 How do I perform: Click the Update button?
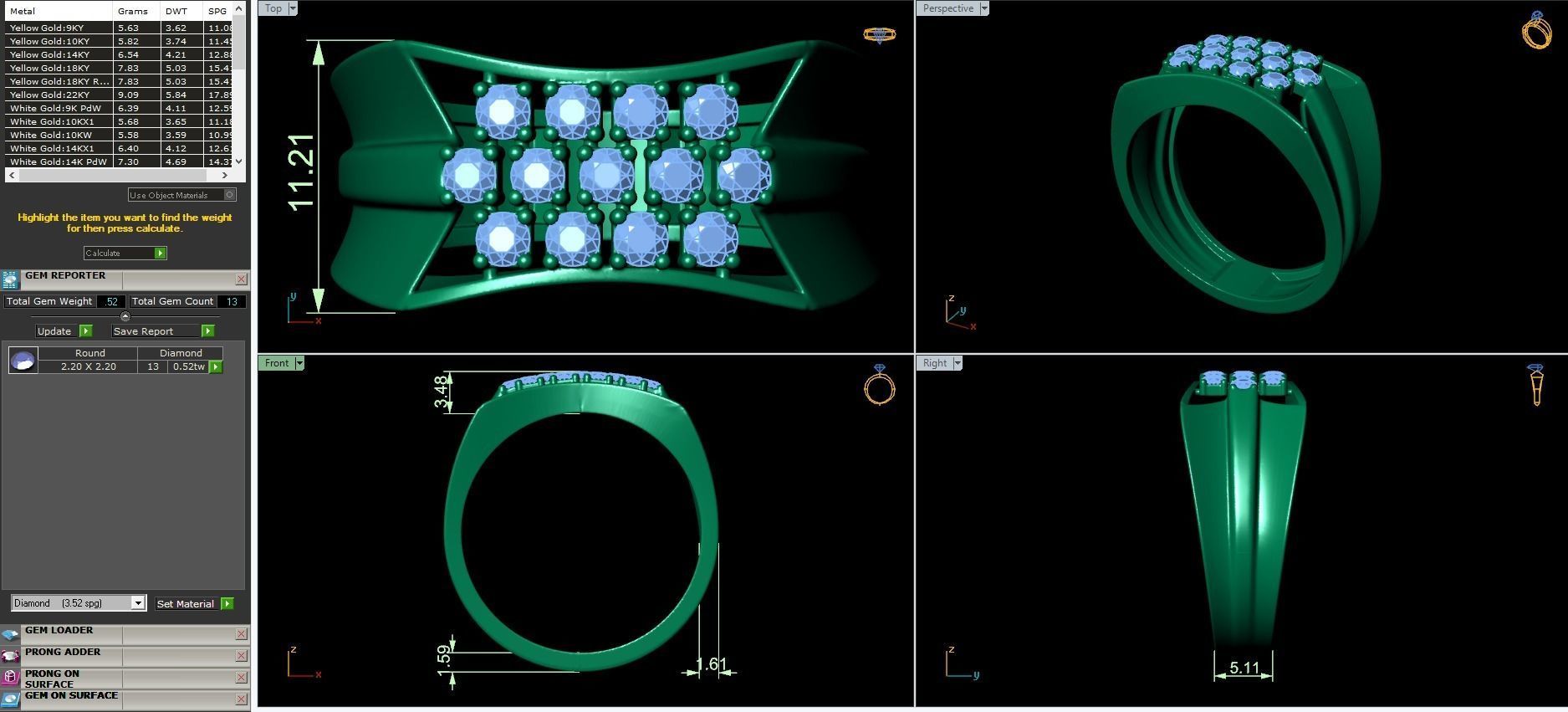pyautogui.click(x=56, y=331)
